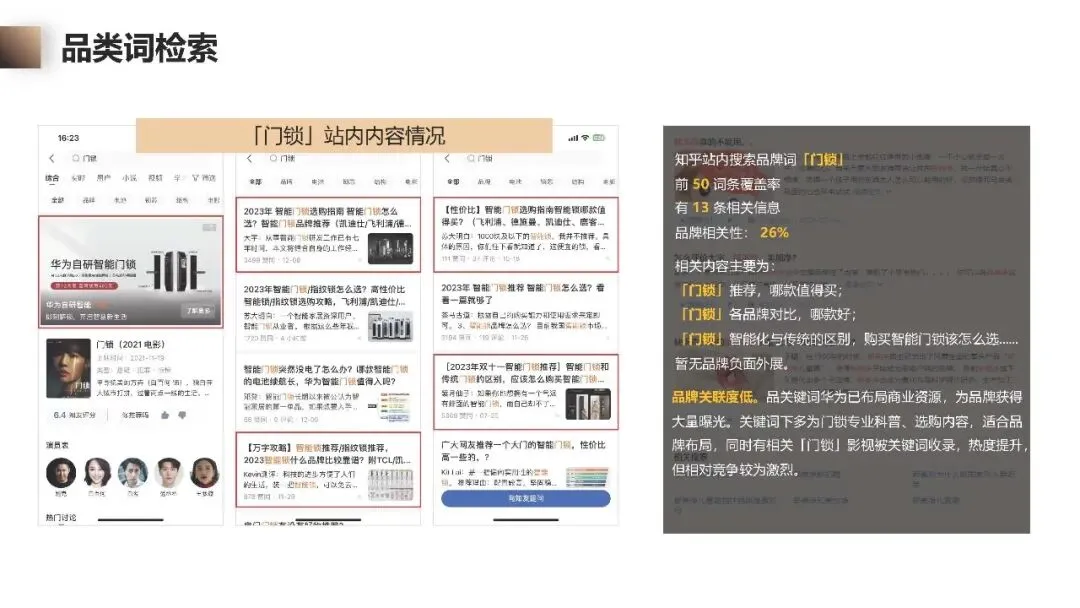Expand the 演员表 cast section
This screenshot has height=608, width=1080.
[x=58, y=443]
